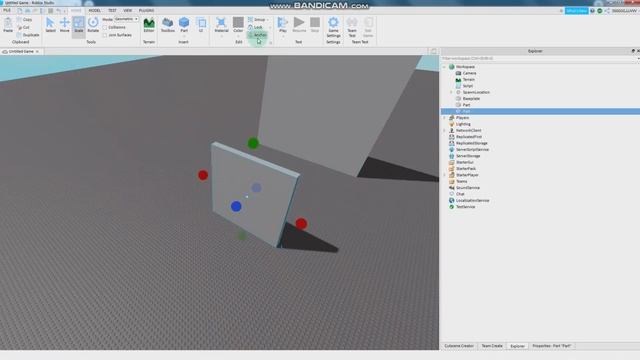Select the unhighlighted Part row in Explorer
The height and width of the screenshot is (360, 640).
[x=466, y=105]
